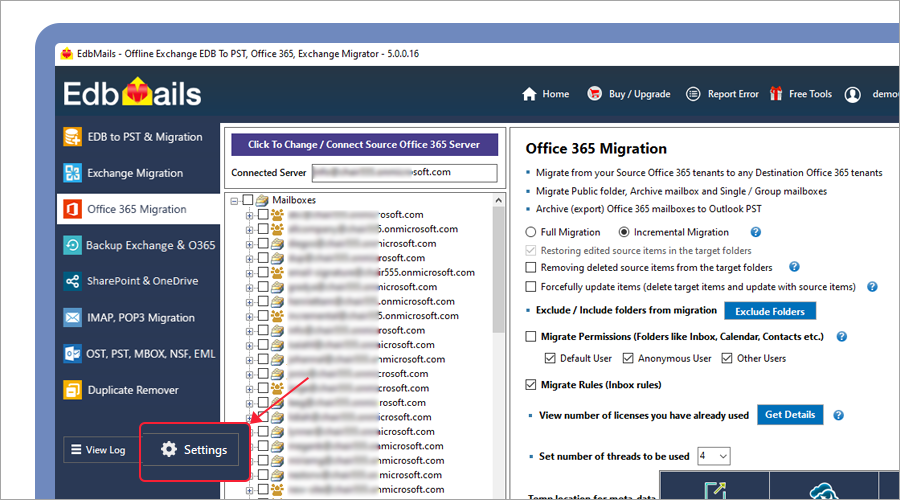Click the Office 365 Migration icon
900x500 pixels.
pos(72,209)
